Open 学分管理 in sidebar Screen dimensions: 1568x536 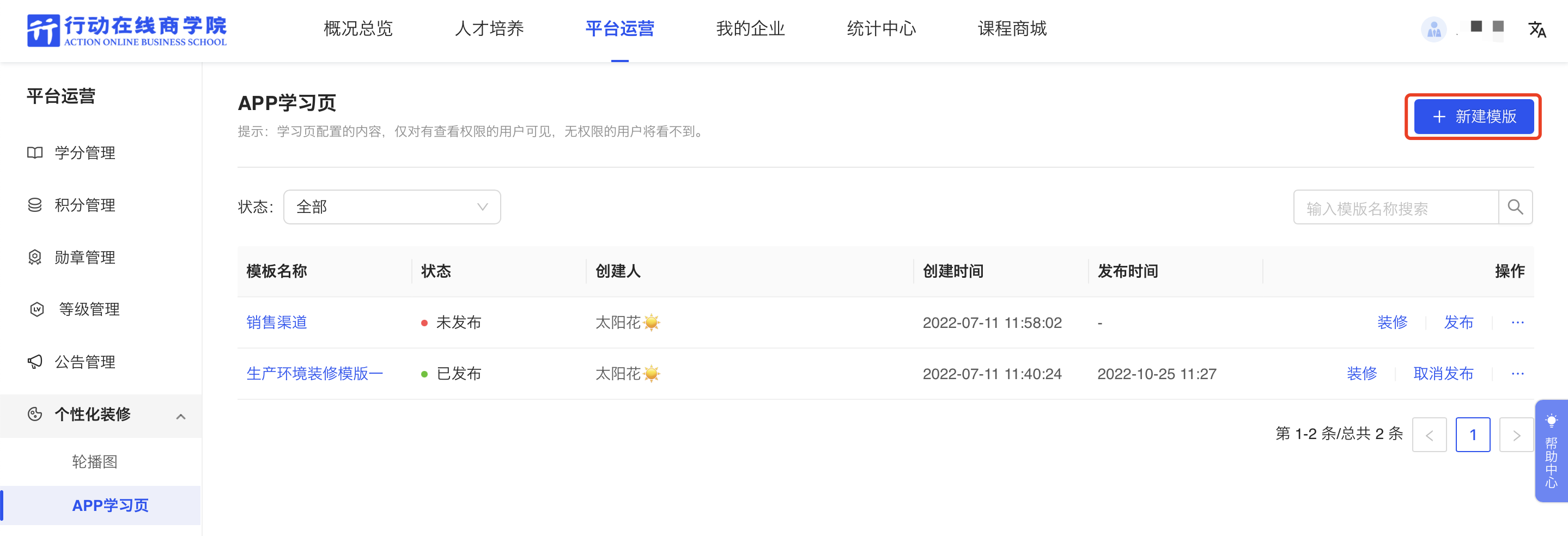(84, 153)
